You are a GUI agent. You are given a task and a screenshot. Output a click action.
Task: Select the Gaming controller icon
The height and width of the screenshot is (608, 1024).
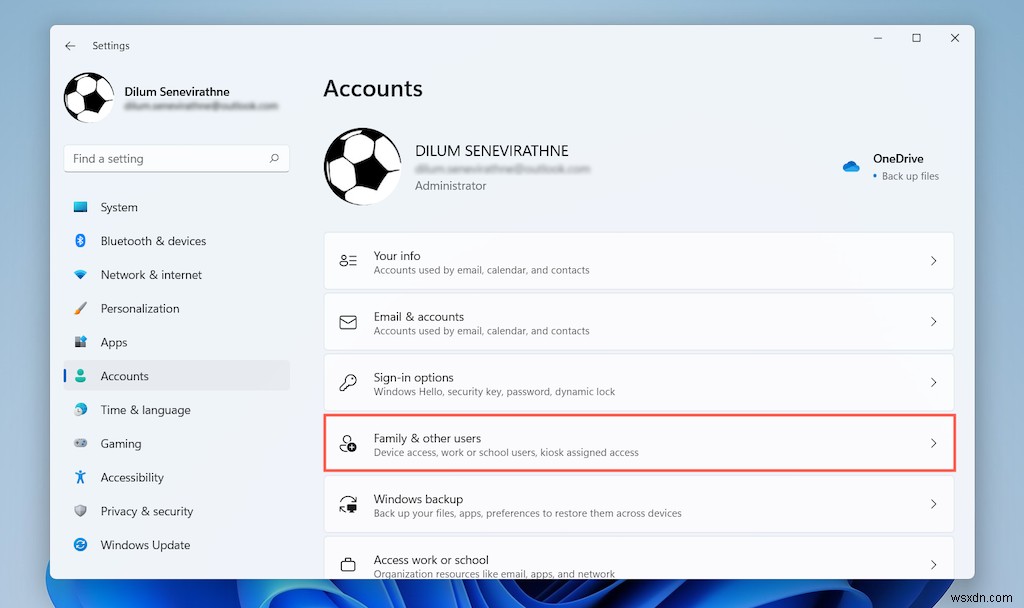[x=80, y=443]
